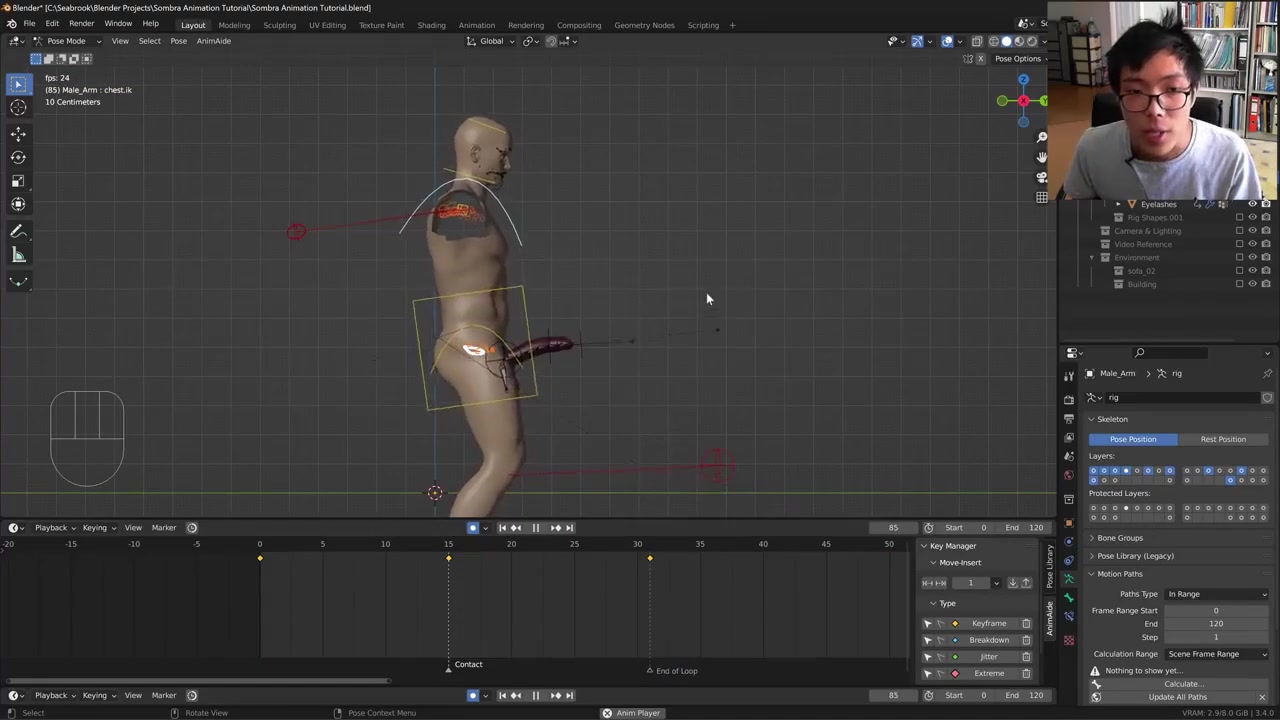The width and height of the screenshot is (1280, 720).
Task: Switch to the Animation workspace tab
Action: [x=476, y=25]
